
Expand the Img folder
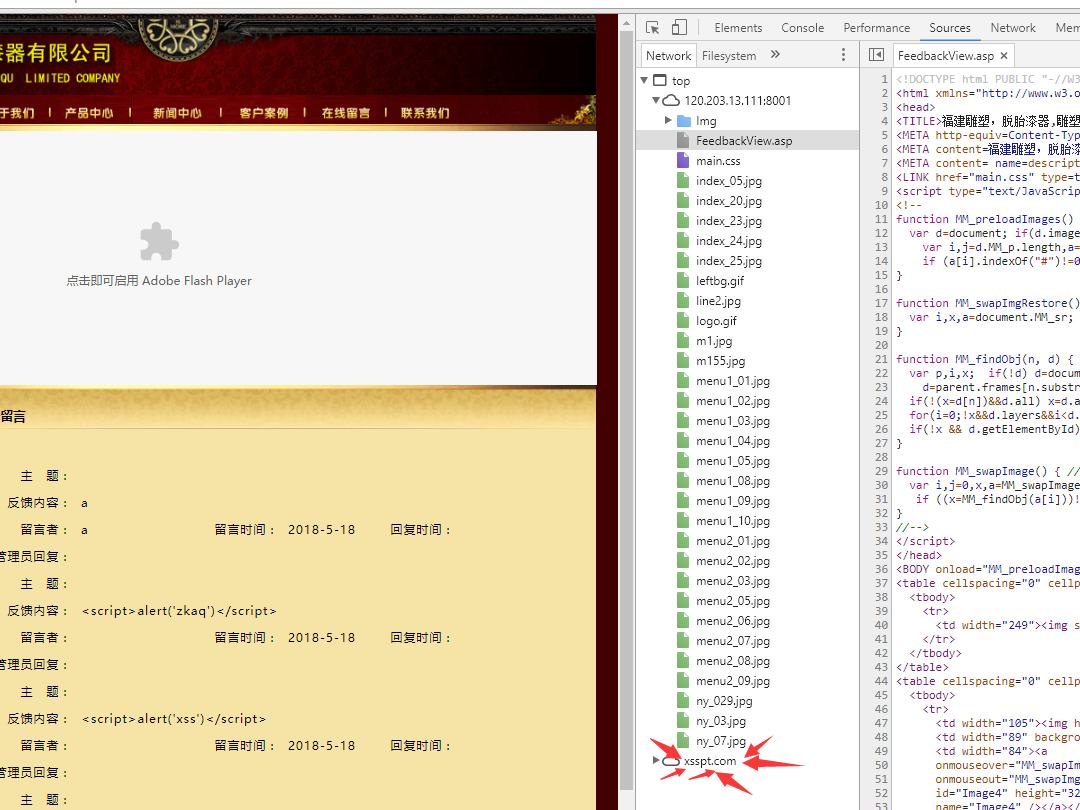[x=667, y=121]
